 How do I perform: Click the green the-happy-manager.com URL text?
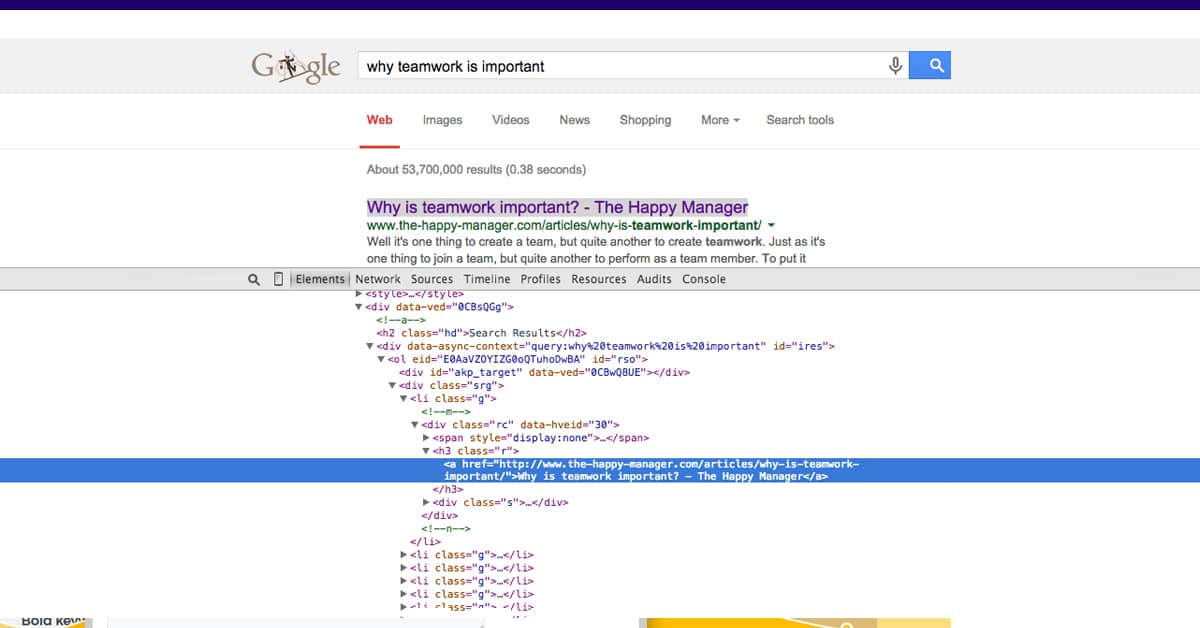pos(564,227)
